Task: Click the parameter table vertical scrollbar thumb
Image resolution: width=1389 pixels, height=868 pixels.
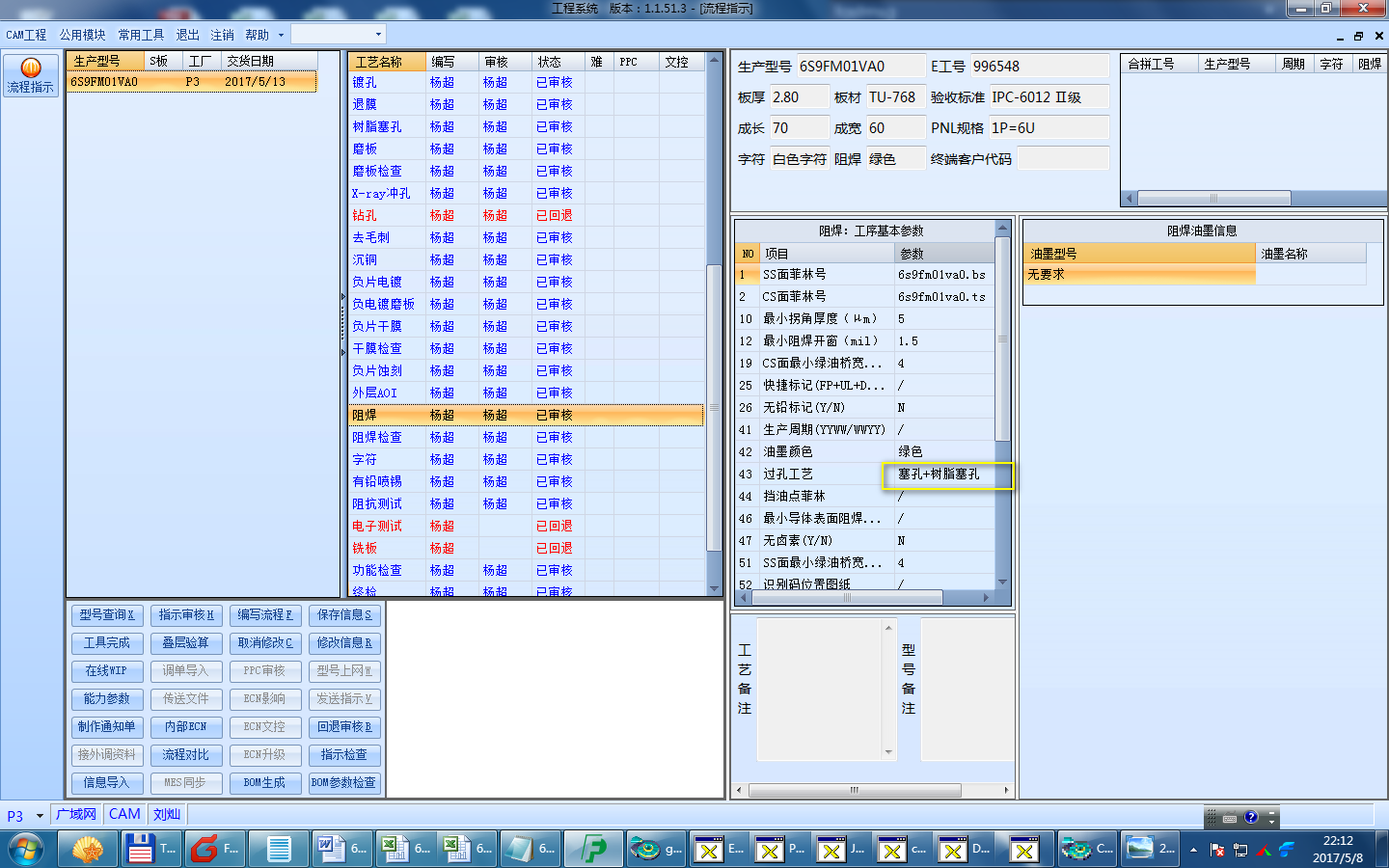Action: pyautogui.click(x=1002, y=339)
